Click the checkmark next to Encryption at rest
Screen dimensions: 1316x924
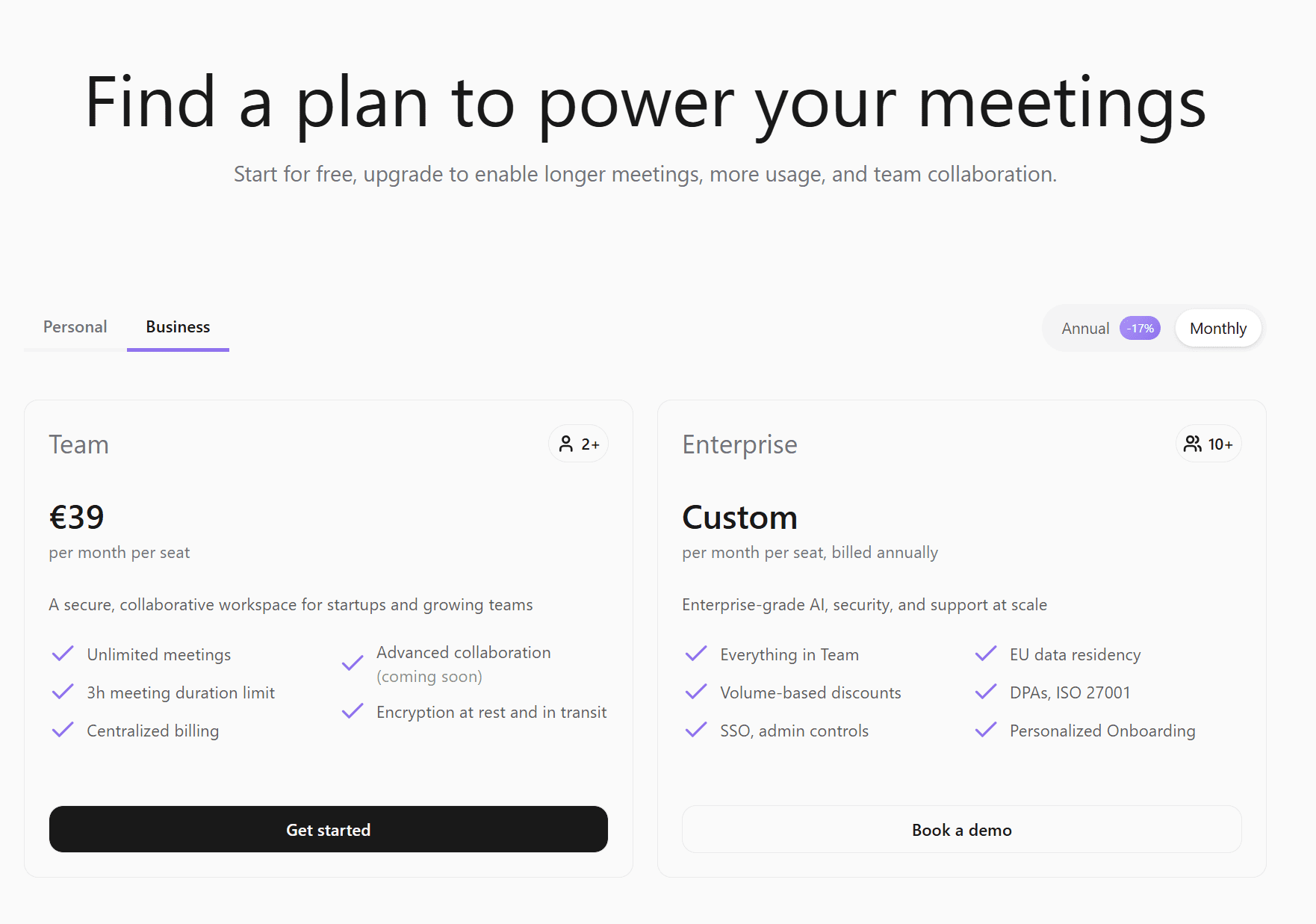pyautogui.click(x=353, y=712)
